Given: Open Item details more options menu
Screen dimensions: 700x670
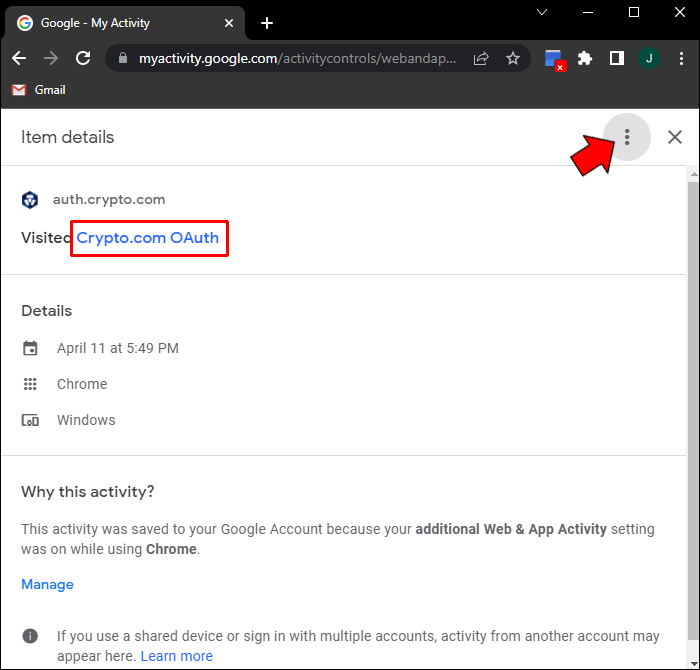Looking at the screenshot, I should click(x=627, y=137).
